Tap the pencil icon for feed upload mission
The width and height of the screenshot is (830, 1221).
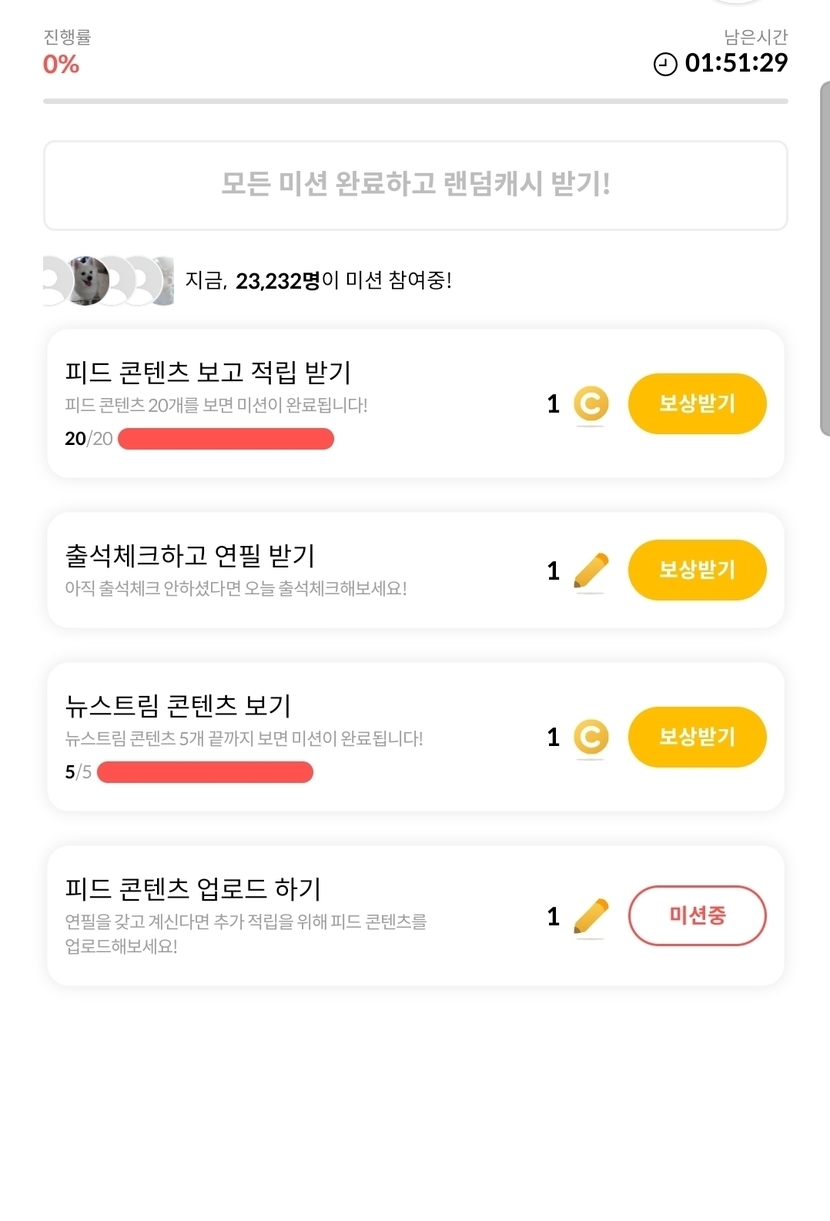591,916
